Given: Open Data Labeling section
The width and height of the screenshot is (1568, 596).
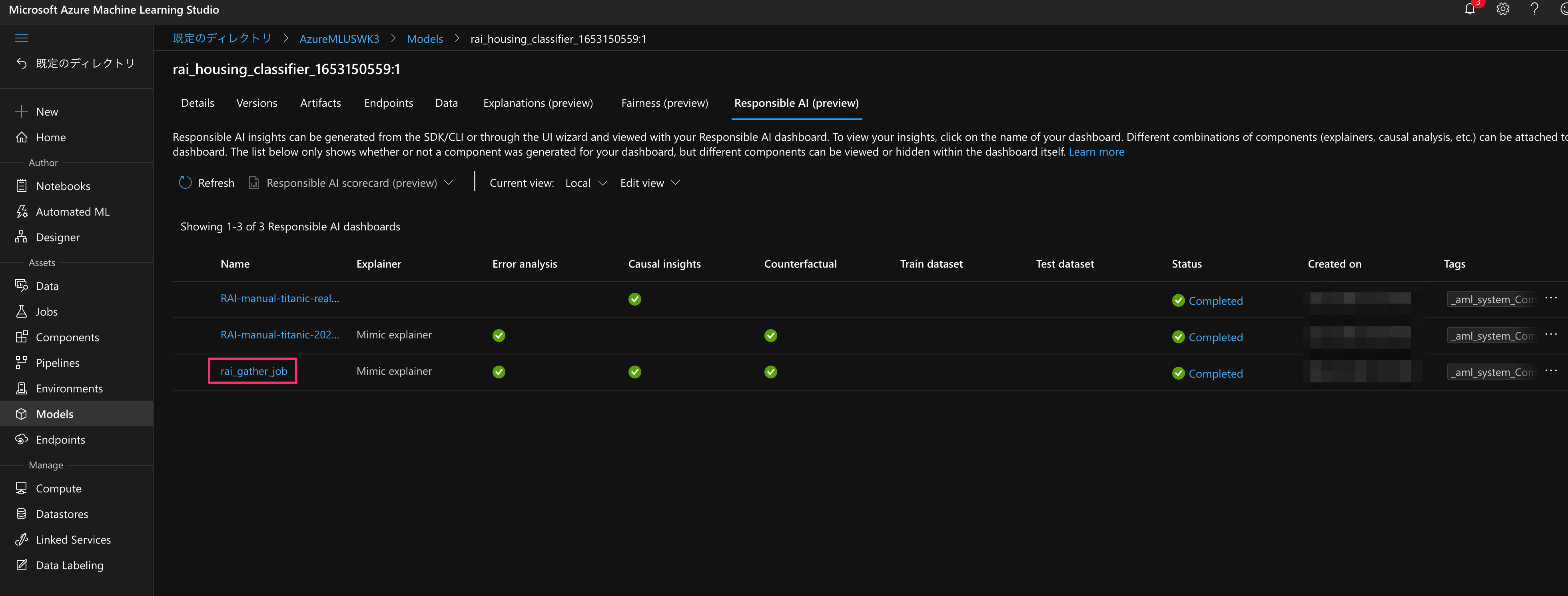Looking at the screenshot, I should 70,565.
